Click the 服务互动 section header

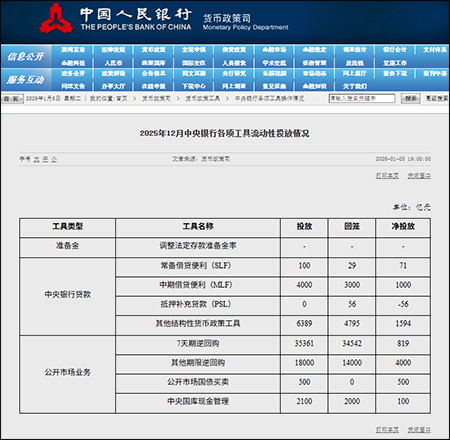tap(26, 80)
